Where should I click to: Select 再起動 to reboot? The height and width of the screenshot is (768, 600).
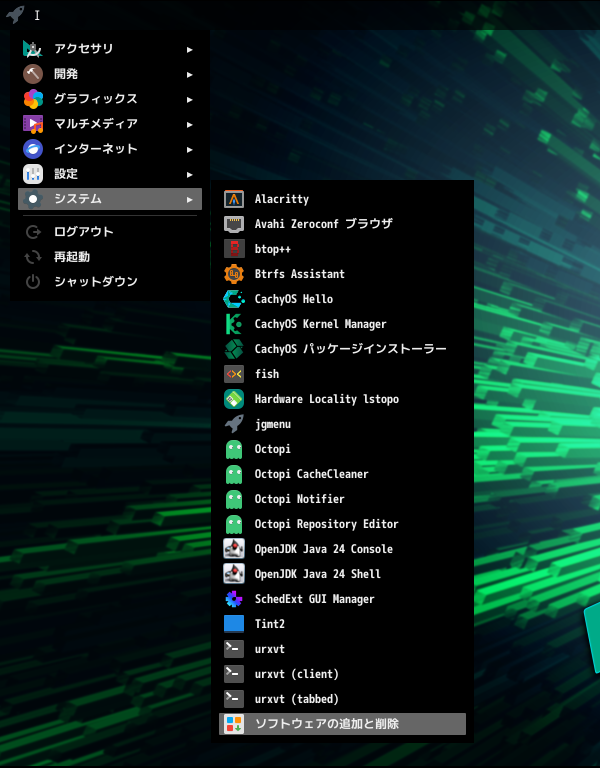pos(72,257)
